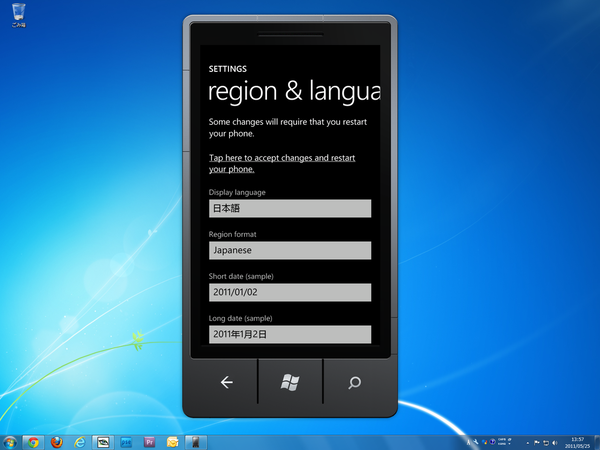Tap the Windows Start button on the phone
The image size is (600, 450).
pos(290,382)
